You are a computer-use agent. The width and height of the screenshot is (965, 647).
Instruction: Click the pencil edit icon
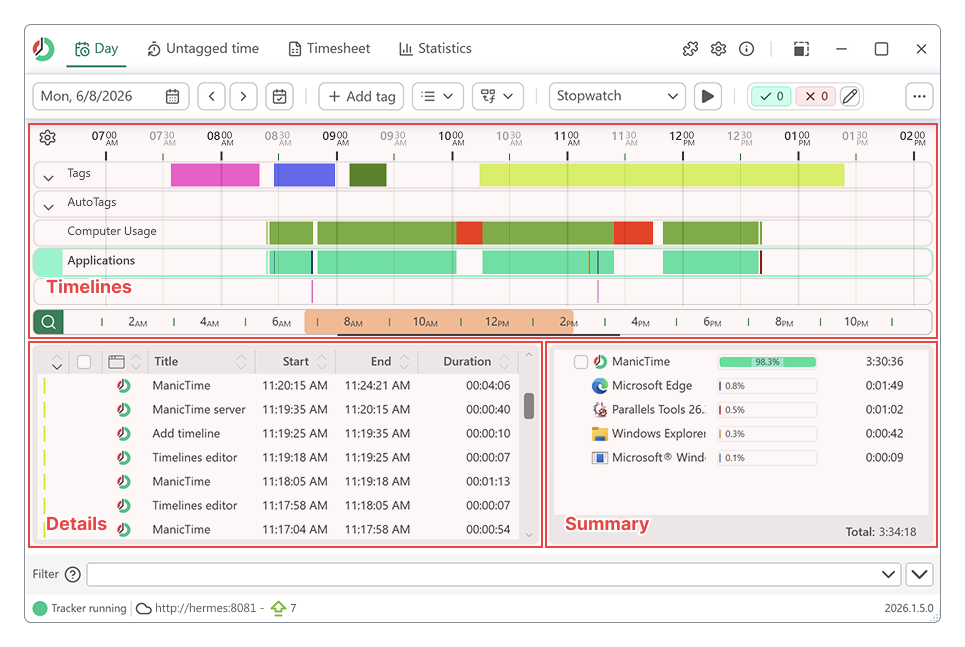coord(850,96)
